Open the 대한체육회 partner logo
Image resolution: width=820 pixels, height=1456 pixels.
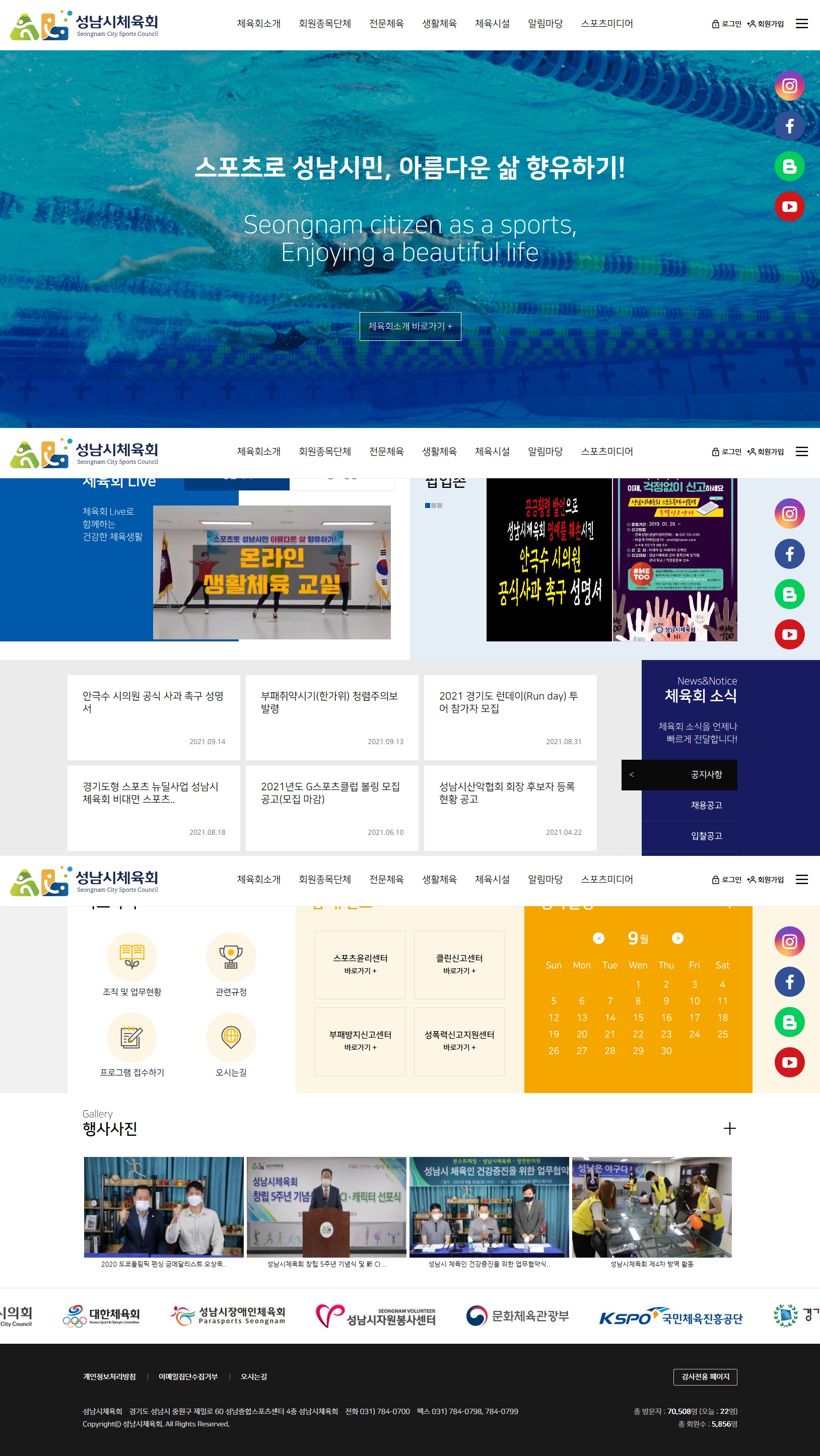pos(101,1316)
